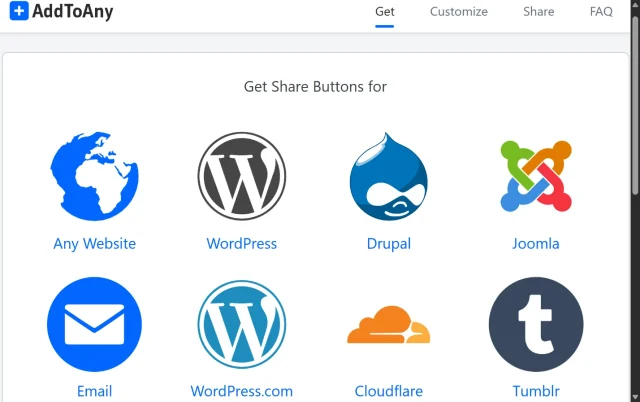Screen dimensions: 640x402
Task: Select the Drupal droplet icon
Action: click(x=389, y=176)
